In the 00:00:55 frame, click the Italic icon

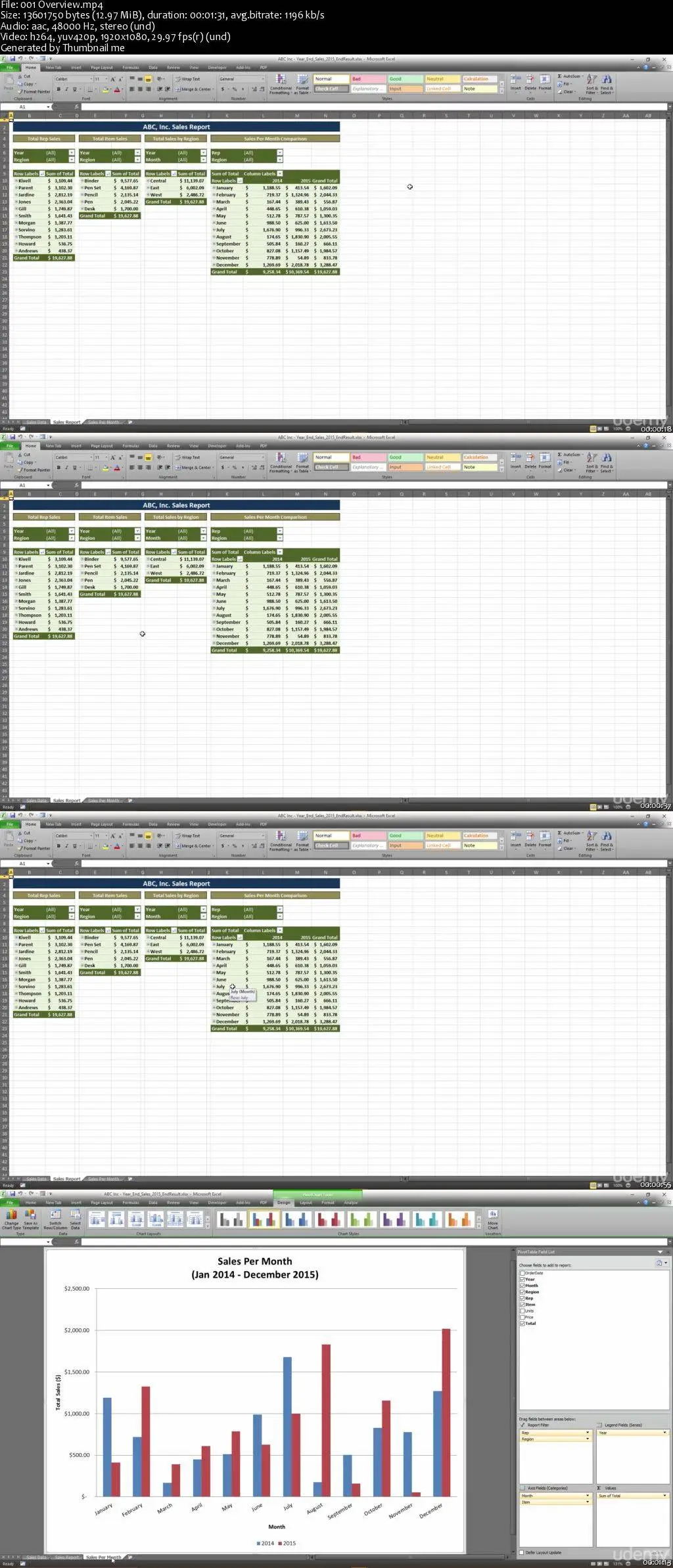(66, 846)
